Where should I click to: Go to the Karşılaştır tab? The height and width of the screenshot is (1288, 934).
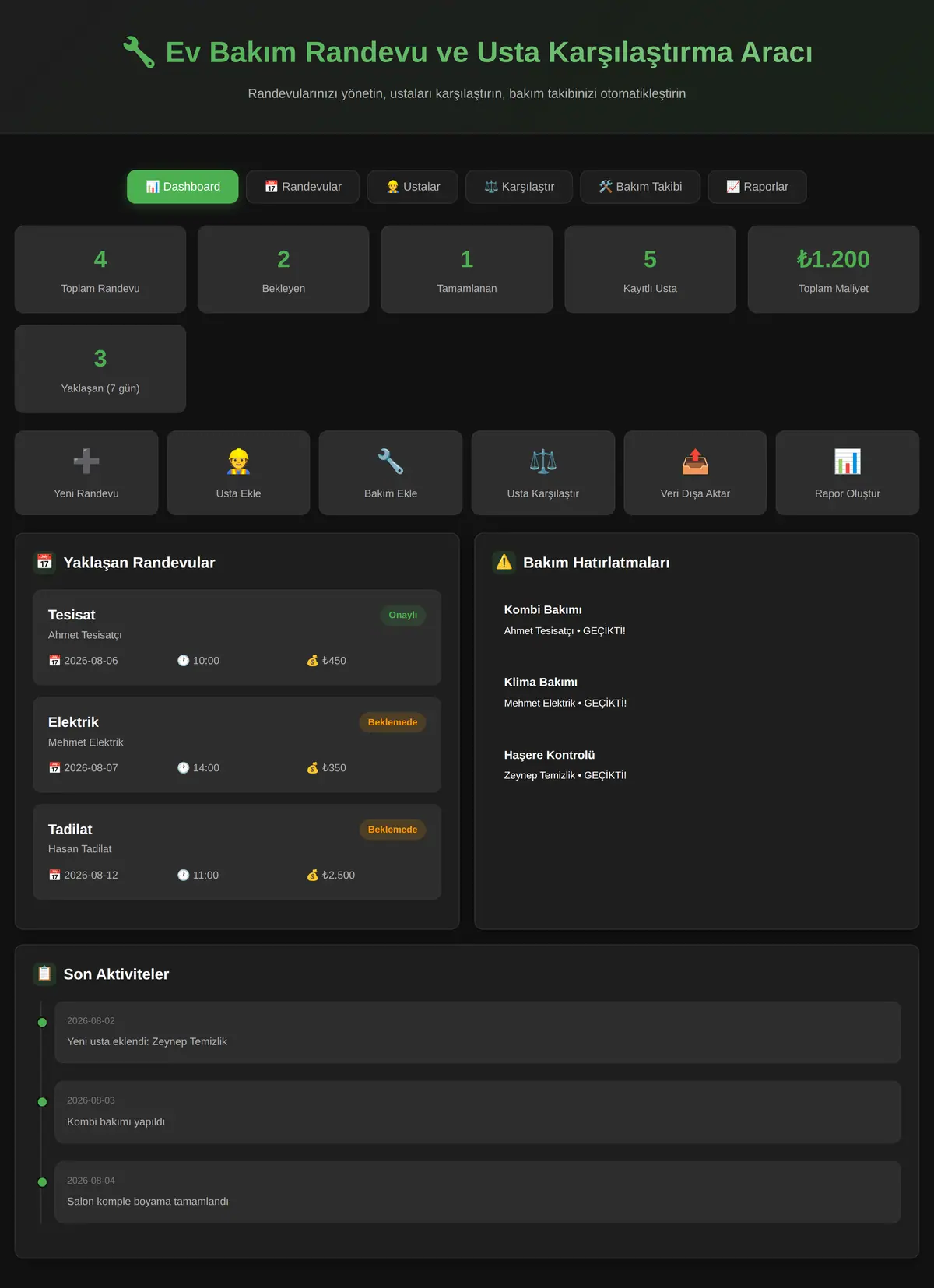(519, 187)
